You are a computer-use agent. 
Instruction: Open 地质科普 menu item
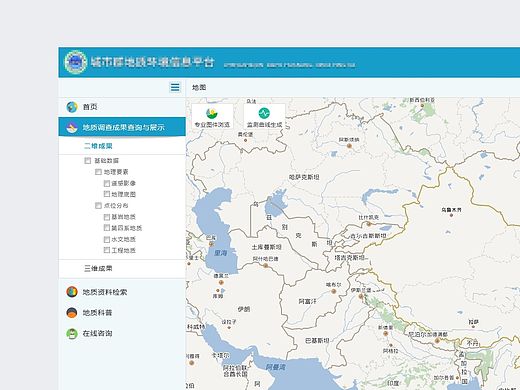[x=122, y=313]
